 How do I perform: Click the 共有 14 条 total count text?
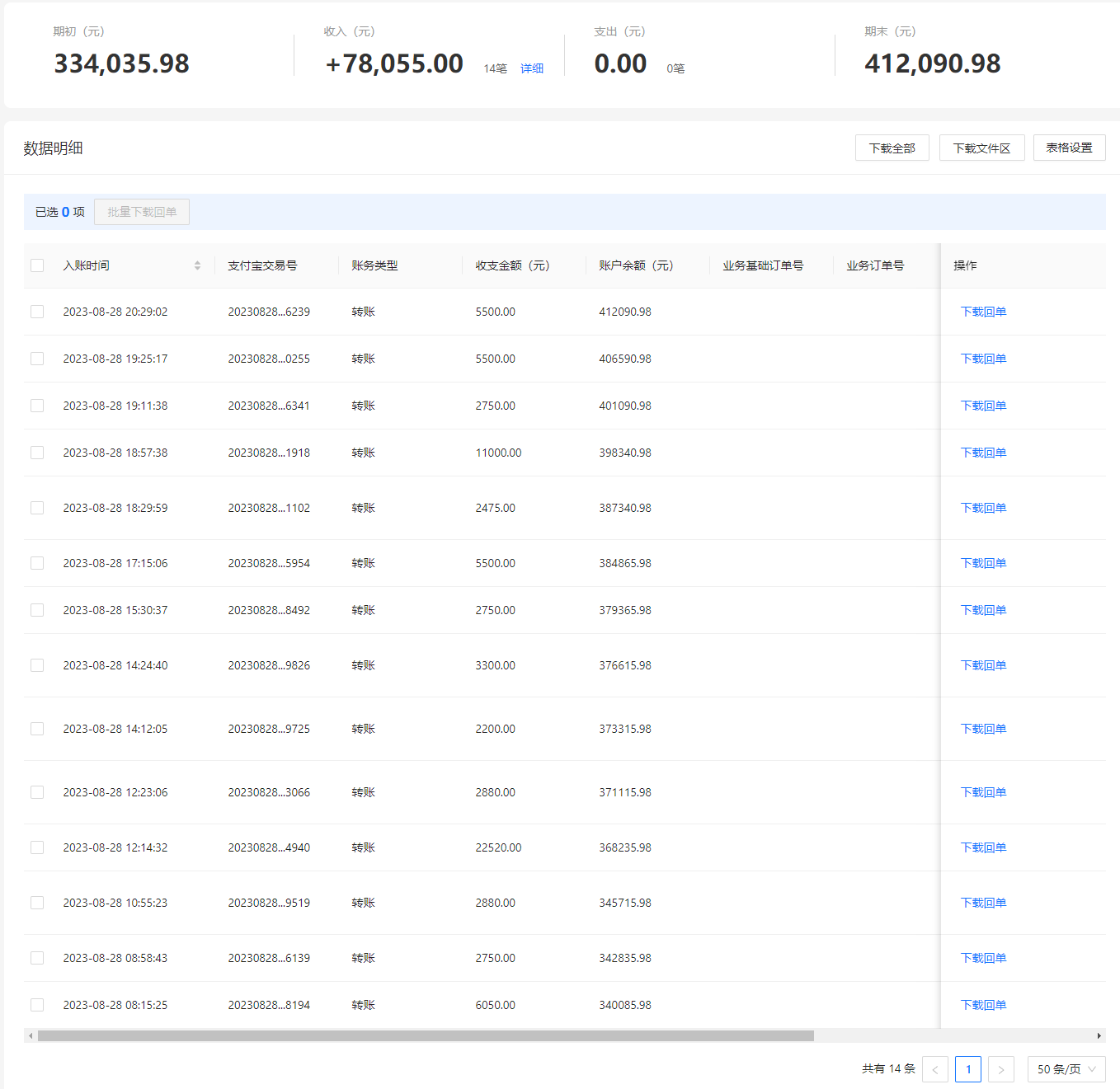point(888,1068)
